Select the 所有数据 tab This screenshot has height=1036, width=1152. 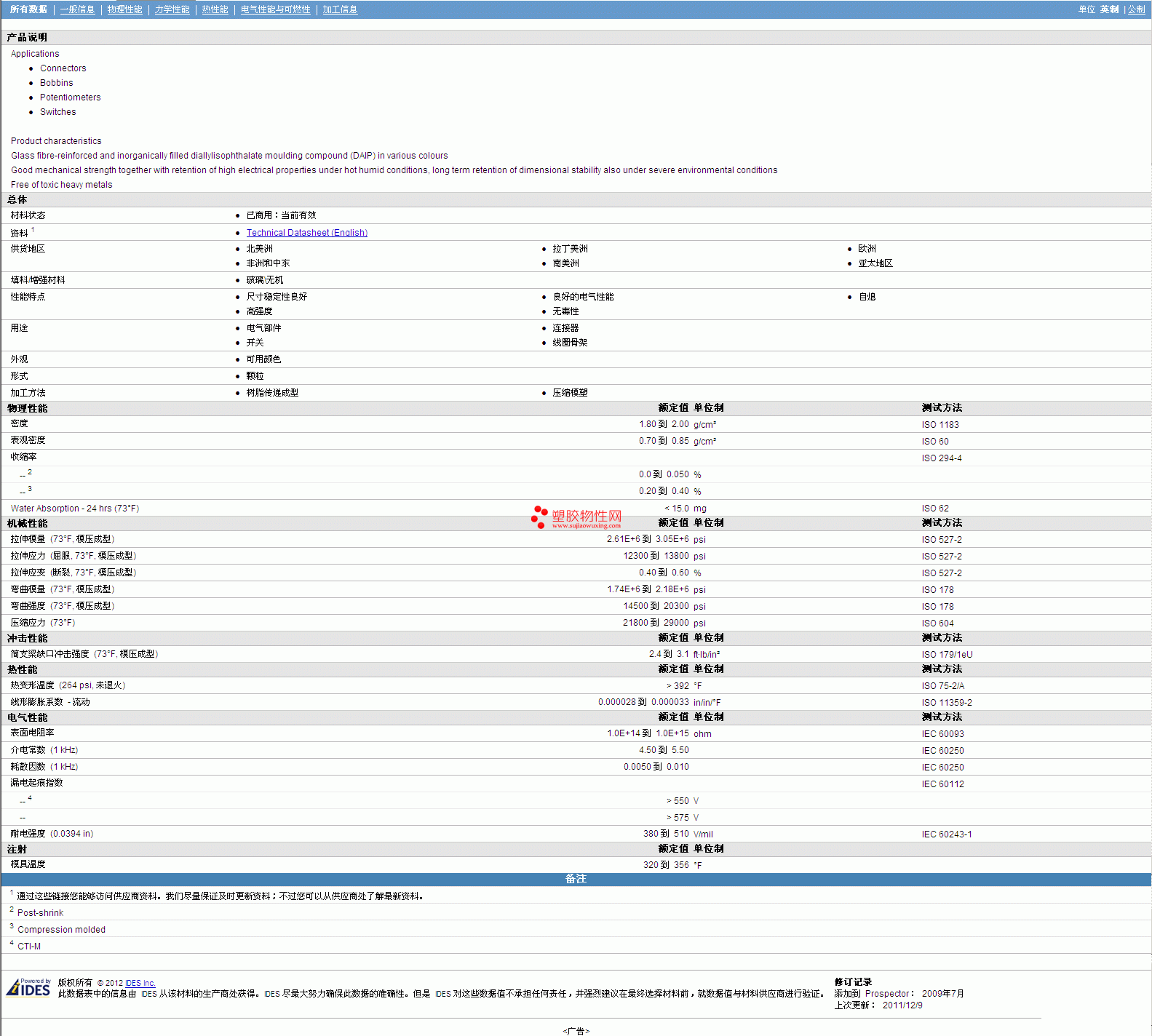click(x=28, y=9)
